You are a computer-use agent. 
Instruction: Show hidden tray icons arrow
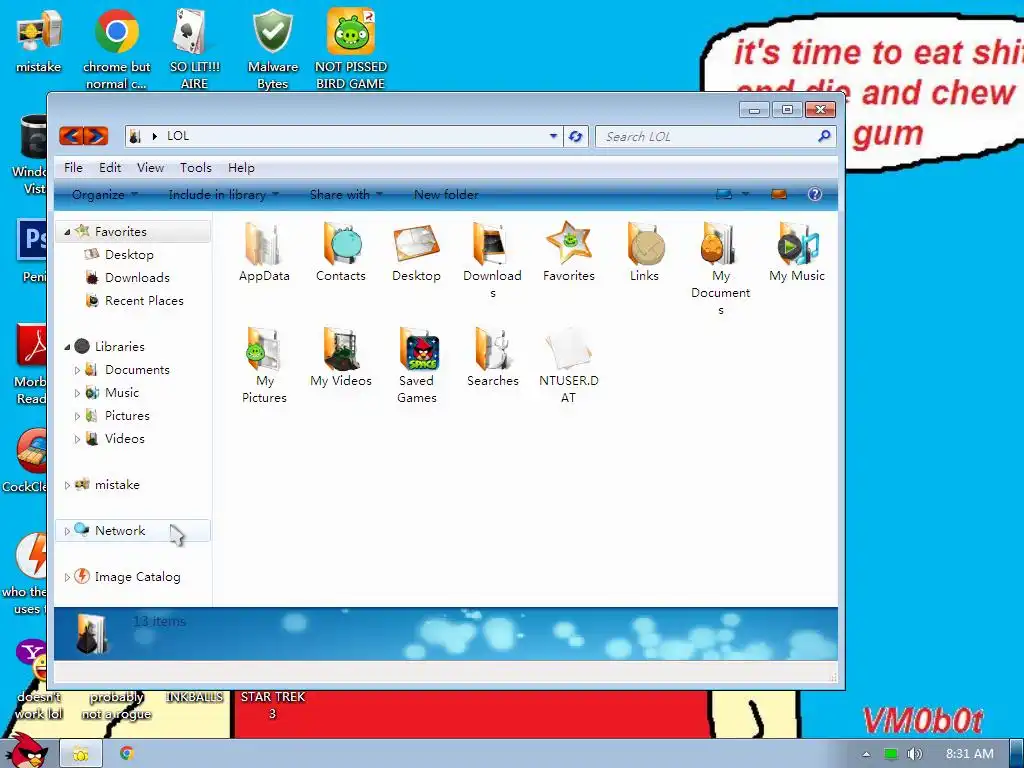click(x=866, y=754)
